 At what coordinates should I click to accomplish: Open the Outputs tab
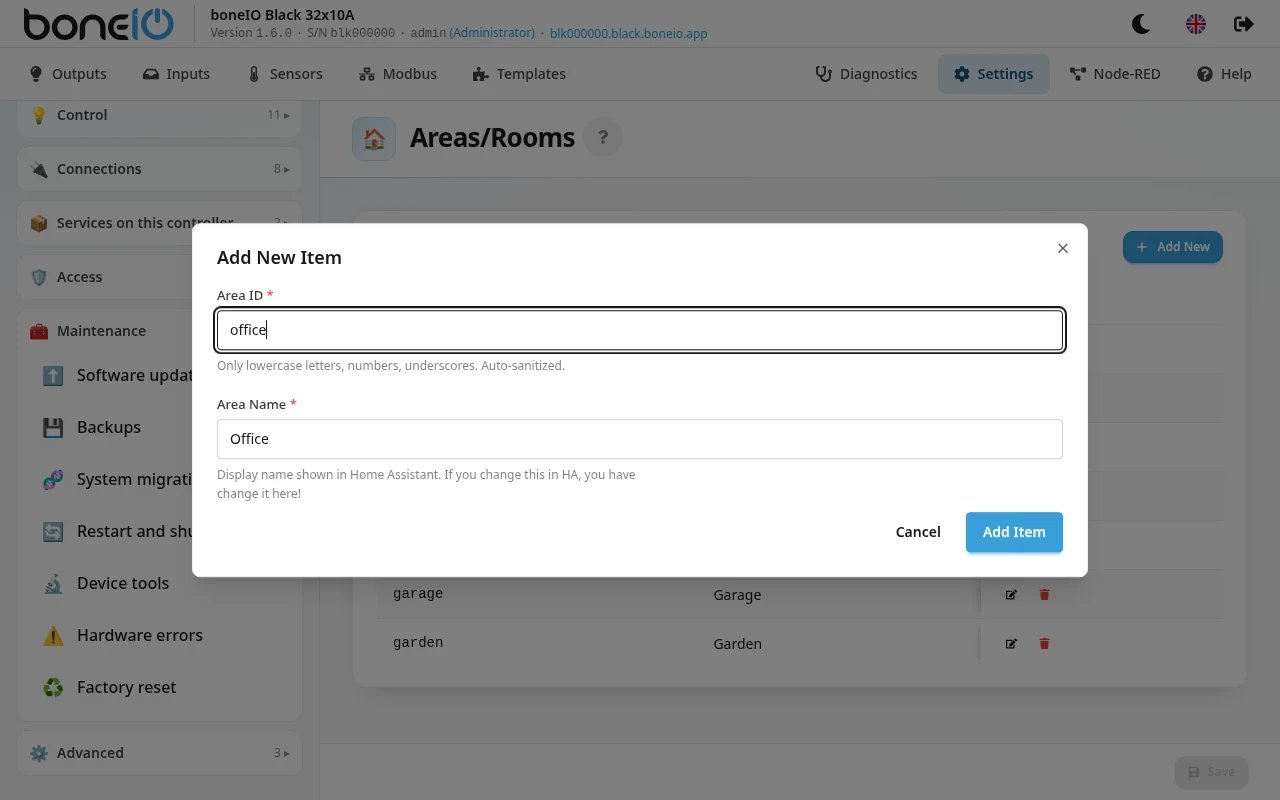68,74
